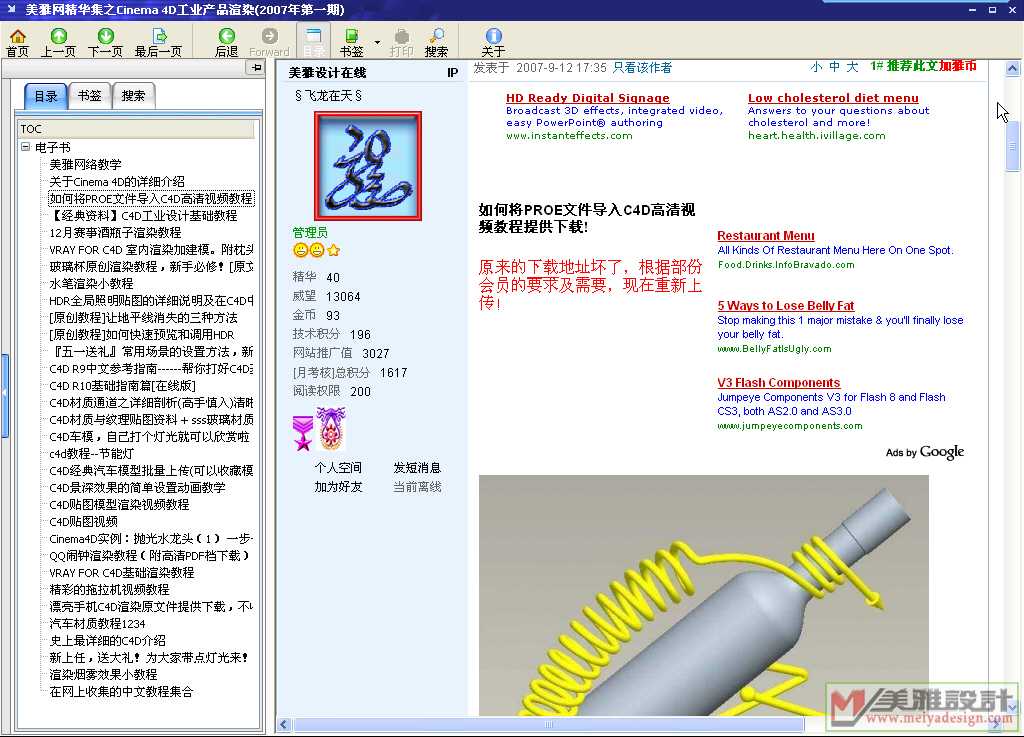
Task: Click the purple ornament badge icon
Action: pyautogui.click(x=331, y=428)
